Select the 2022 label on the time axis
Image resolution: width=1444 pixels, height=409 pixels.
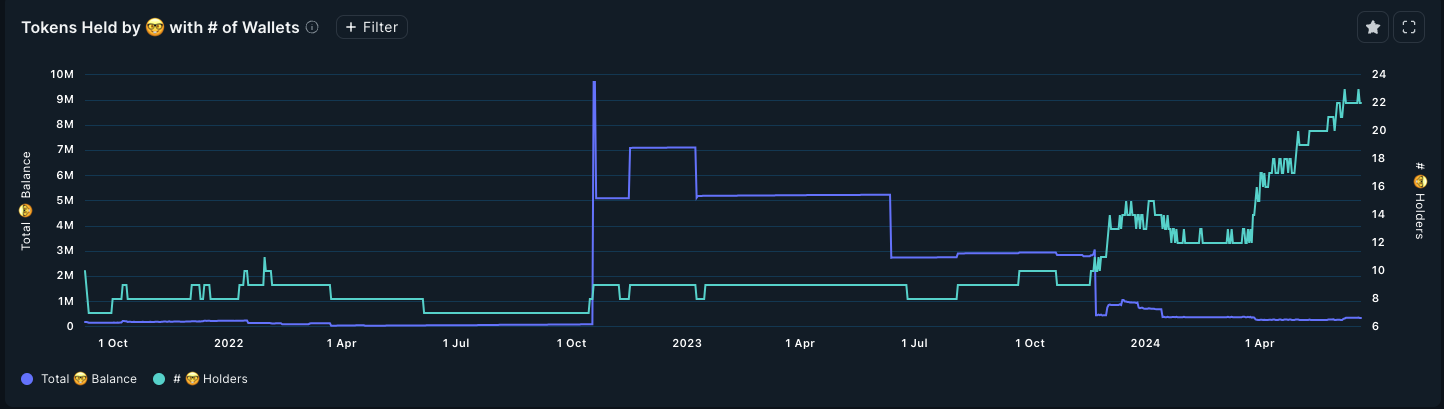(229, 343)
